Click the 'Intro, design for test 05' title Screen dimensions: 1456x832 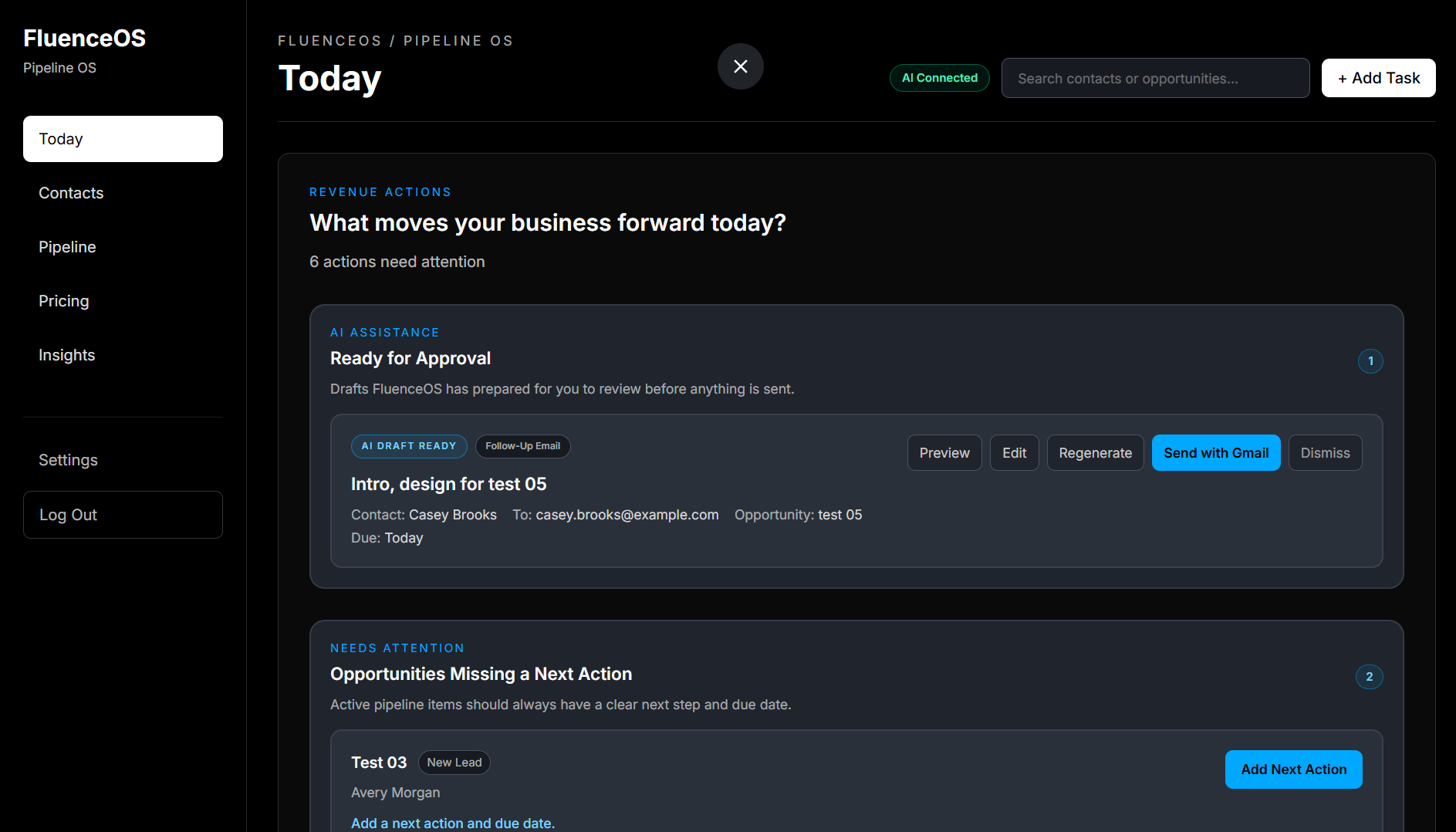(x=448, y=484)
